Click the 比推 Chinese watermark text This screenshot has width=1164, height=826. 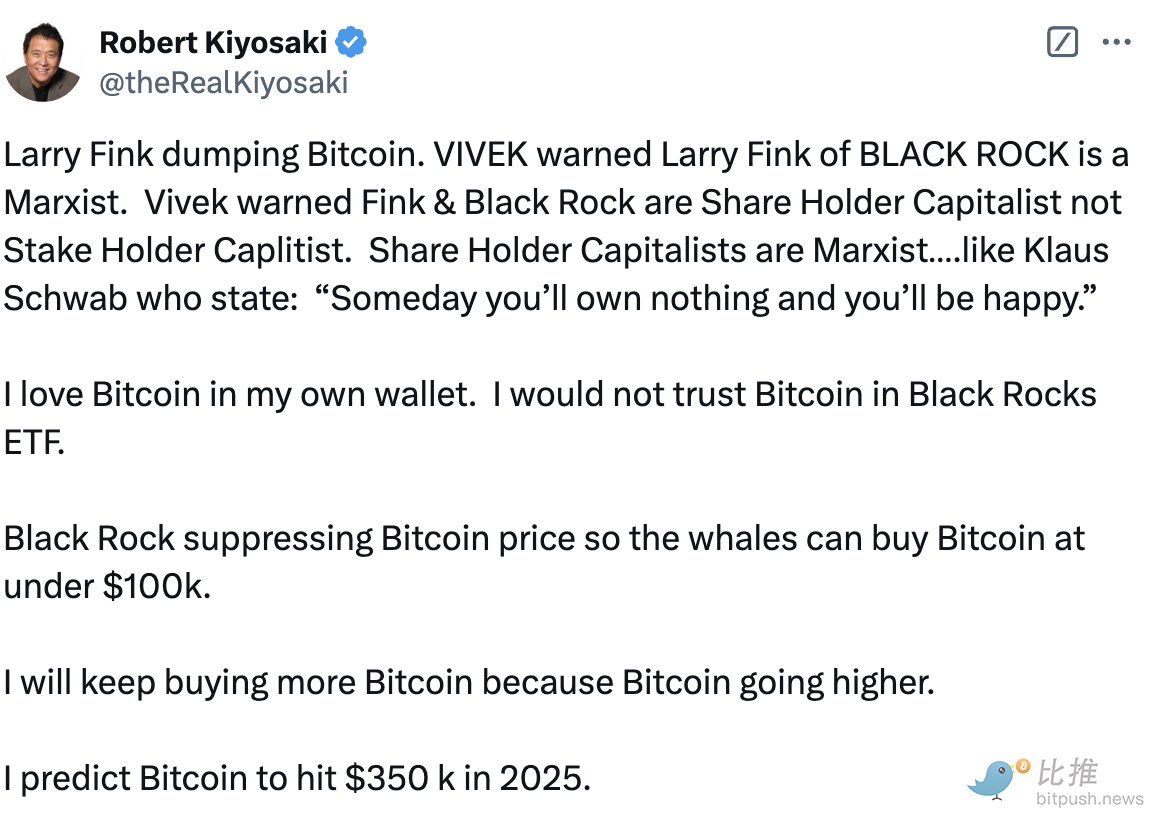[x=1068, y=772]
